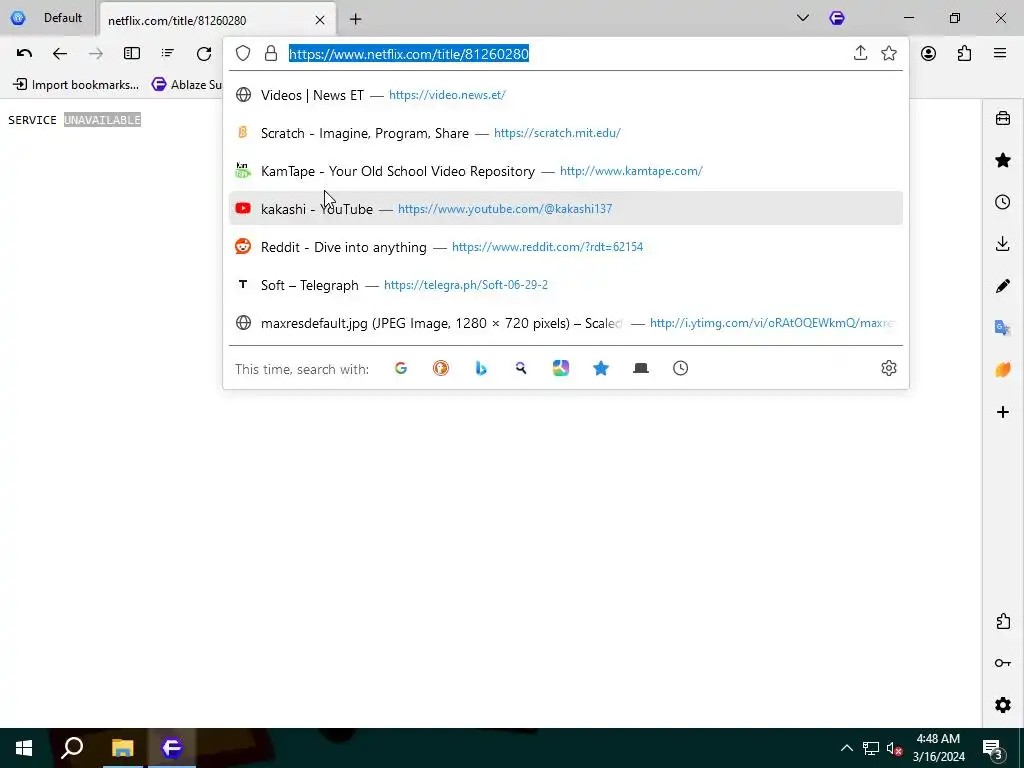Search bookmarks with the blue star icon
The image size is (1024, 768).
click(x=601, y=368)
